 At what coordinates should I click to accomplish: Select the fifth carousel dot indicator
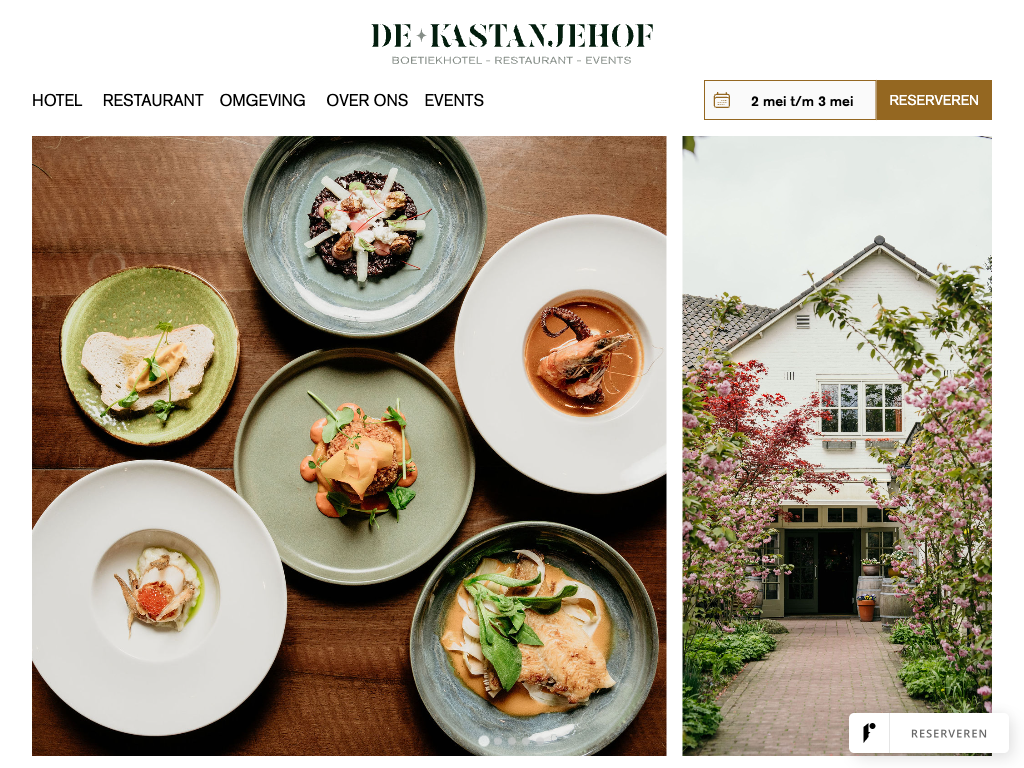point(540,741)
